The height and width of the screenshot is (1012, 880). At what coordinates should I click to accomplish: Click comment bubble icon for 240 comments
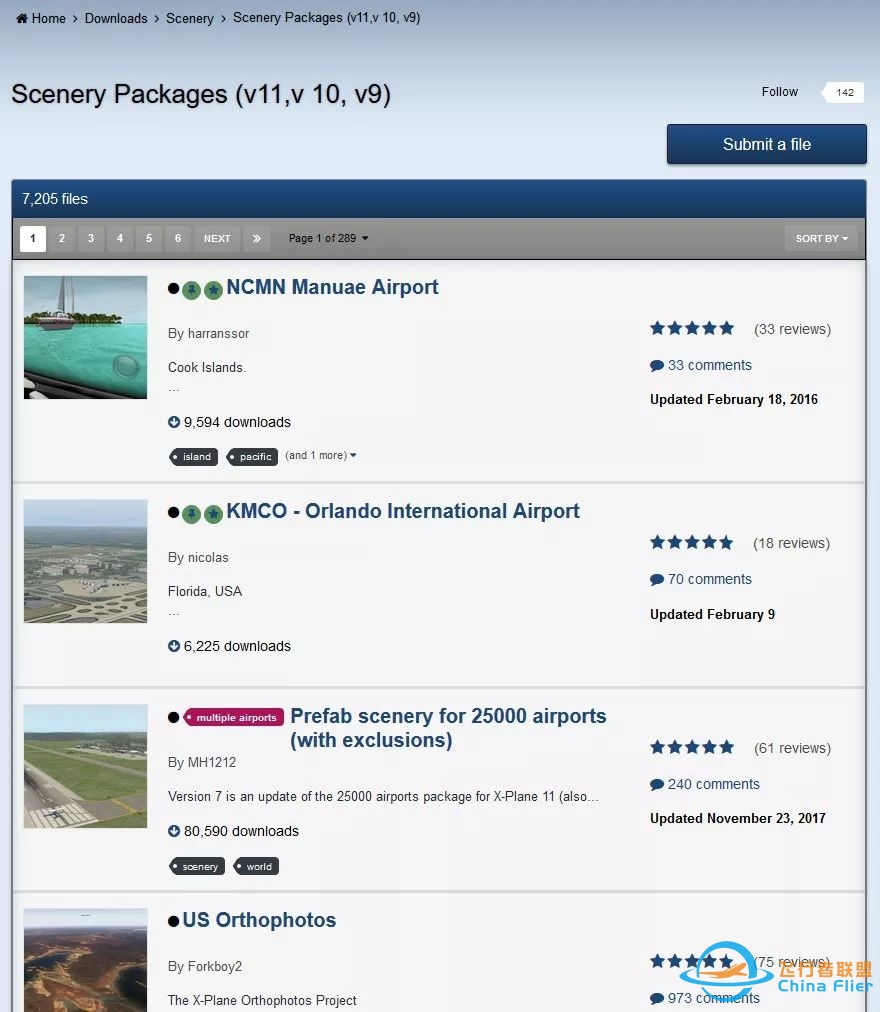click(657, 785)
